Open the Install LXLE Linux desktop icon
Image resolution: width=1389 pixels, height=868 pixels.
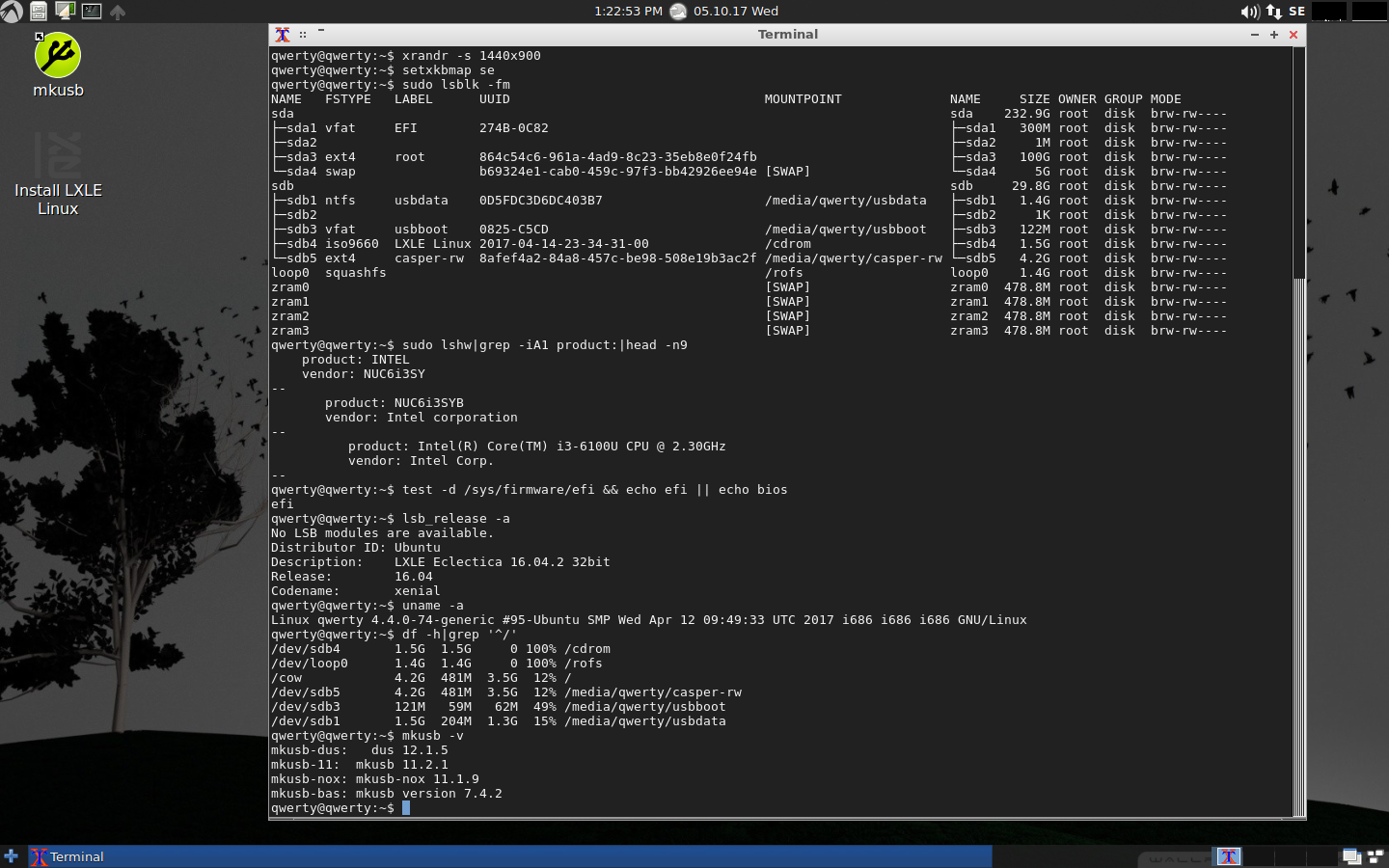58,174
